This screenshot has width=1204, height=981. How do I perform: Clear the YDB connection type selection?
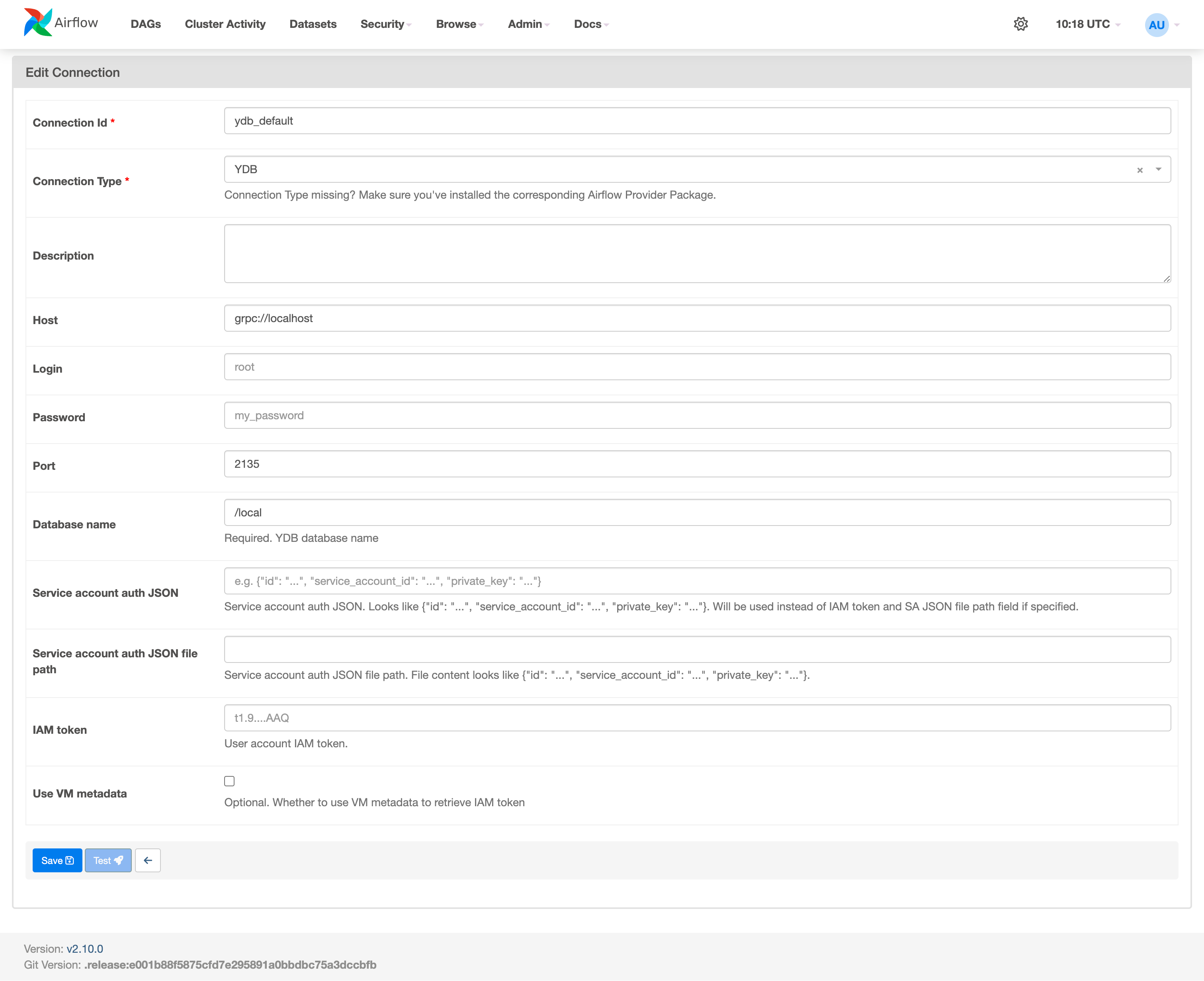point(1139,170)
